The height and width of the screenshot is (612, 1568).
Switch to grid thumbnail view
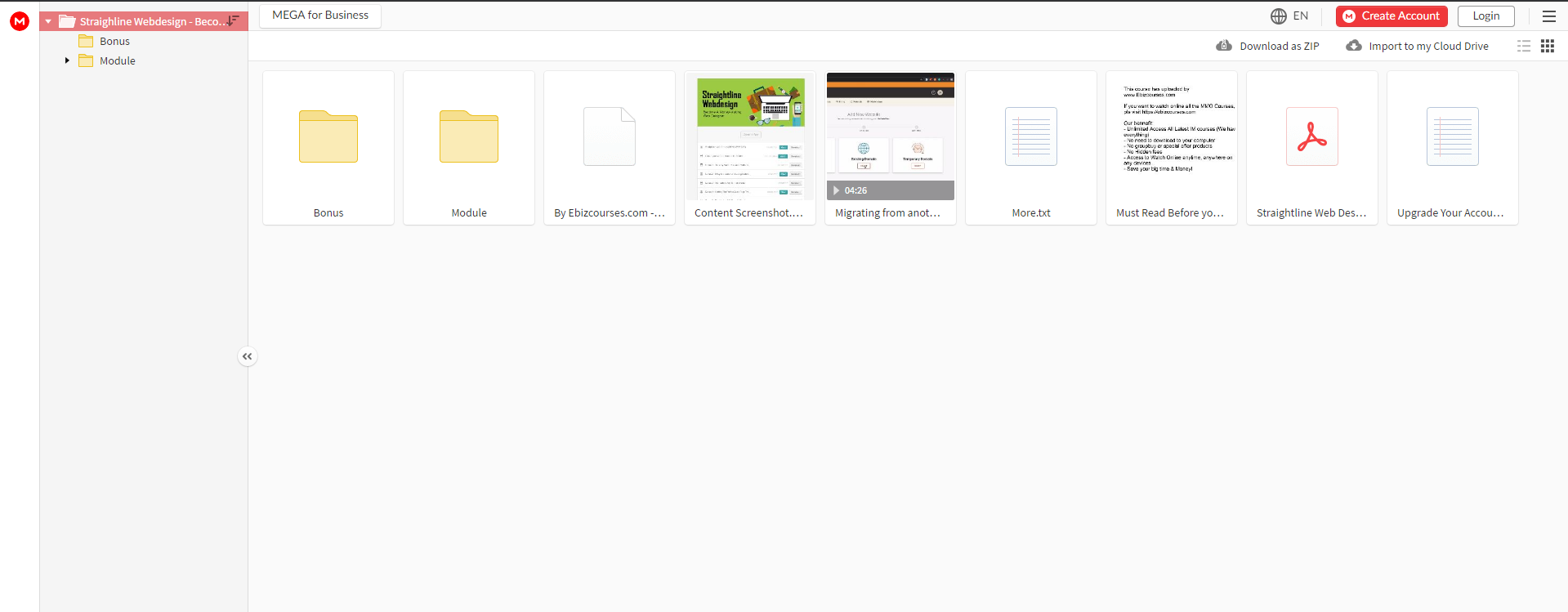coord(1548,47)
